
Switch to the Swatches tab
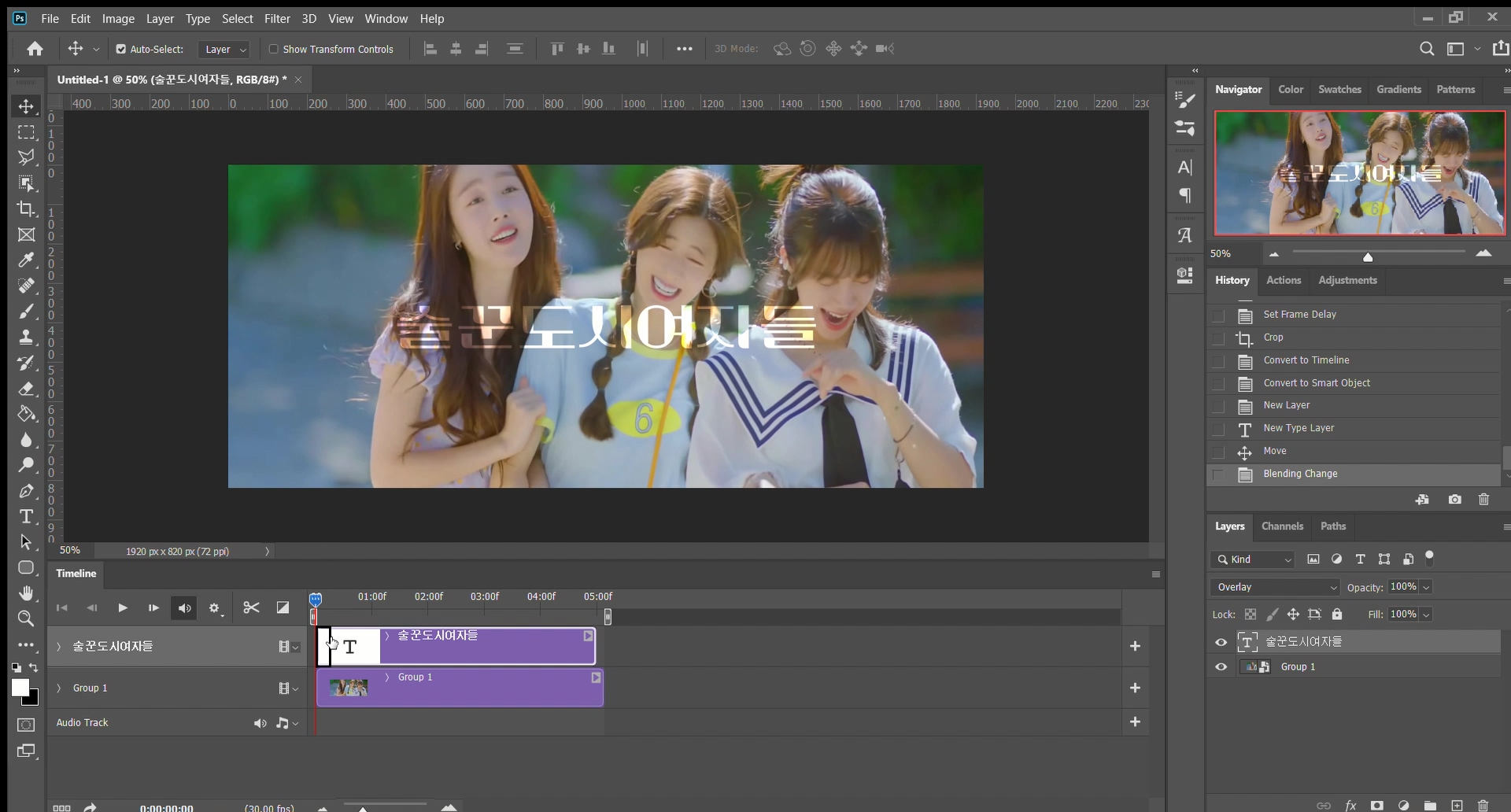click(x=1339, y=90)
